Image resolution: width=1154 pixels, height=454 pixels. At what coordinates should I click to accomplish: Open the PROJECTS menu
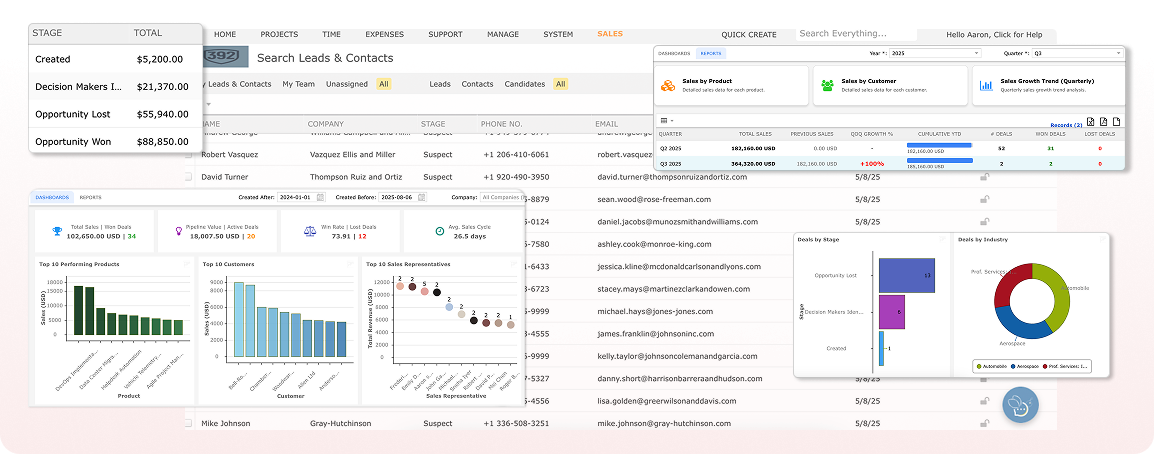coord(279,35)
